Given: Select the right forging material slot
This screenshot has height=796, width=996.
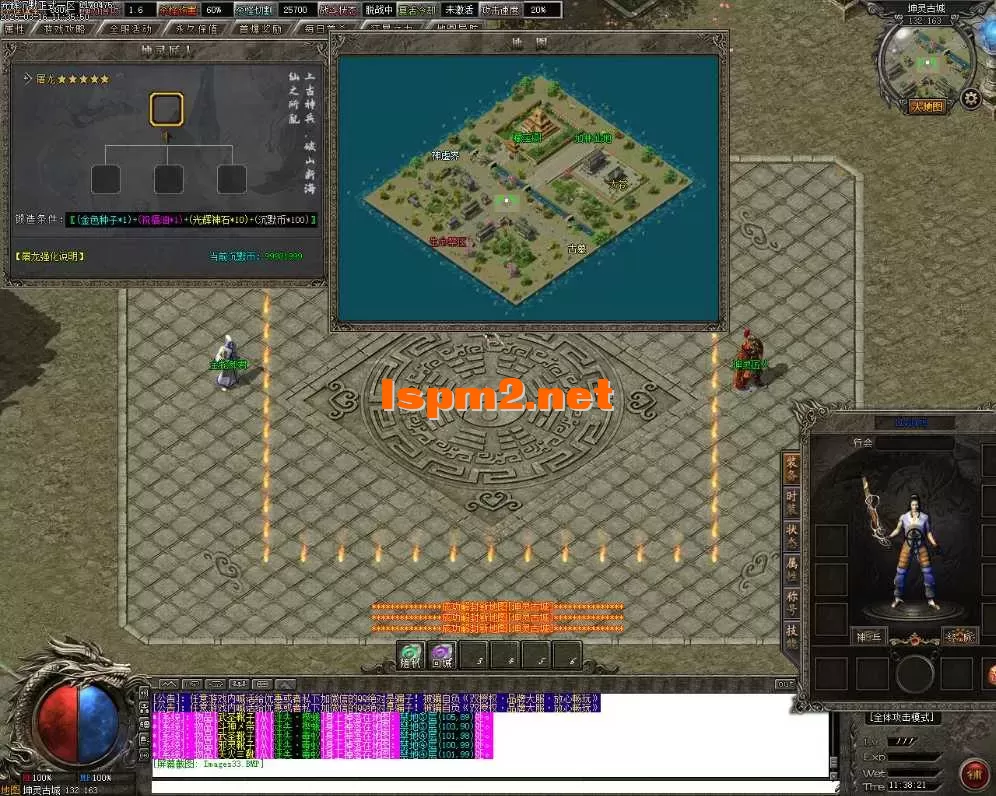Looking at the screenshot, I should pyautogui.click(x=232, y=179).
